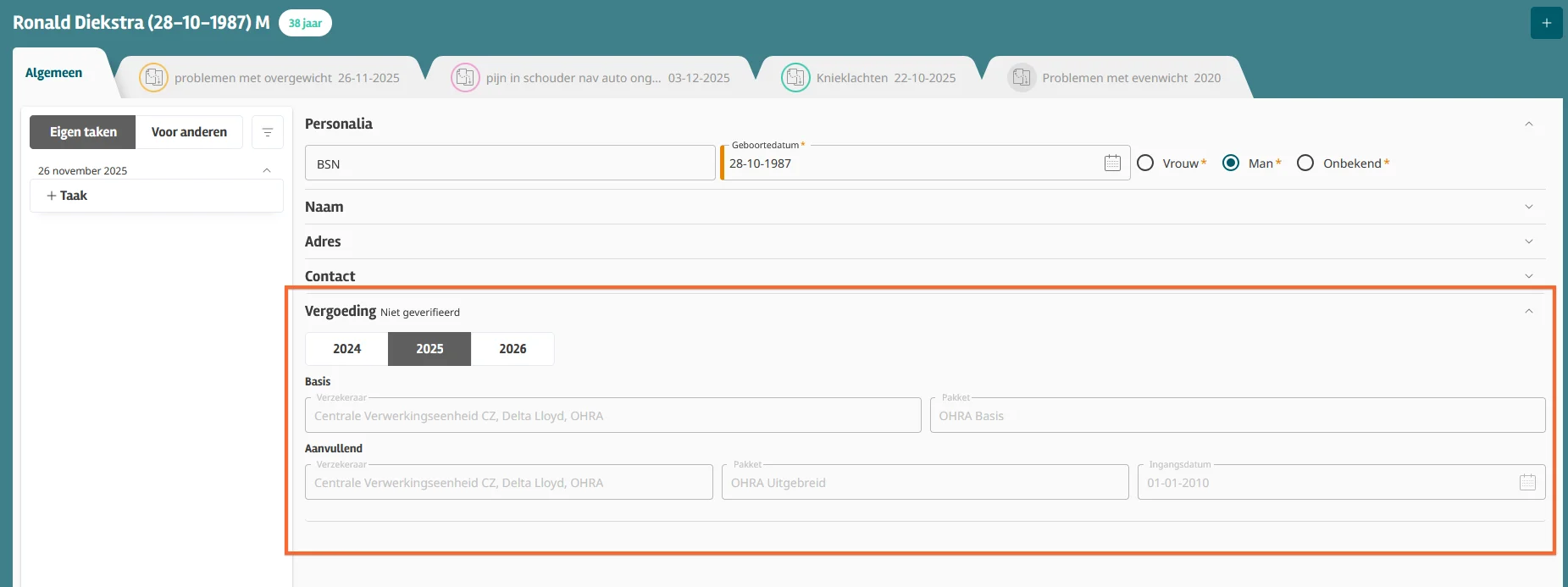Click the Voor anderen button
Screen dimensions: 1568x587
(189, 132)
